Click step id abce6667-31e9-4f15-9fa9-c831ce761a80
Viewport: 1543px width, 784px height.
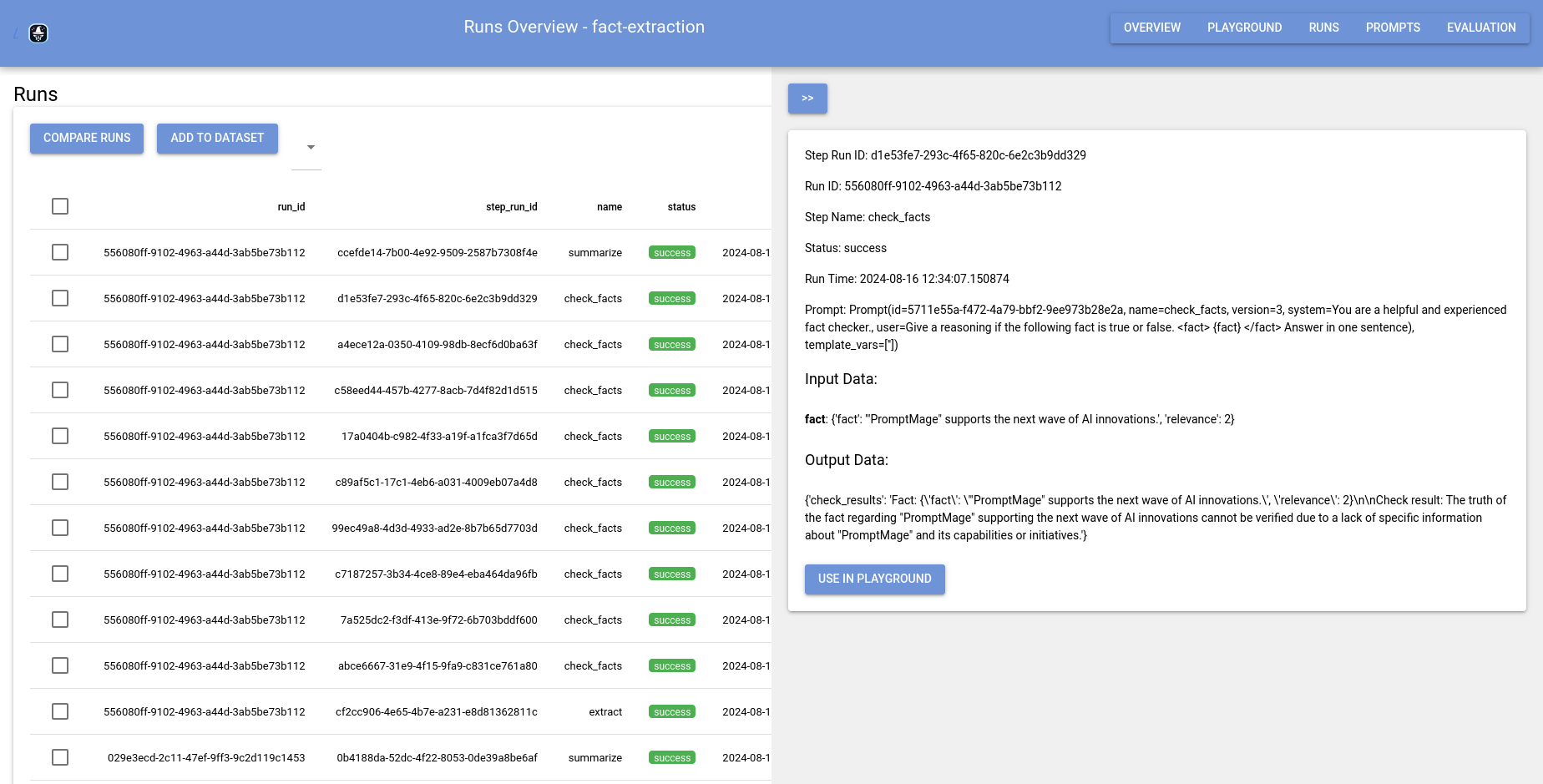point(438,666)
